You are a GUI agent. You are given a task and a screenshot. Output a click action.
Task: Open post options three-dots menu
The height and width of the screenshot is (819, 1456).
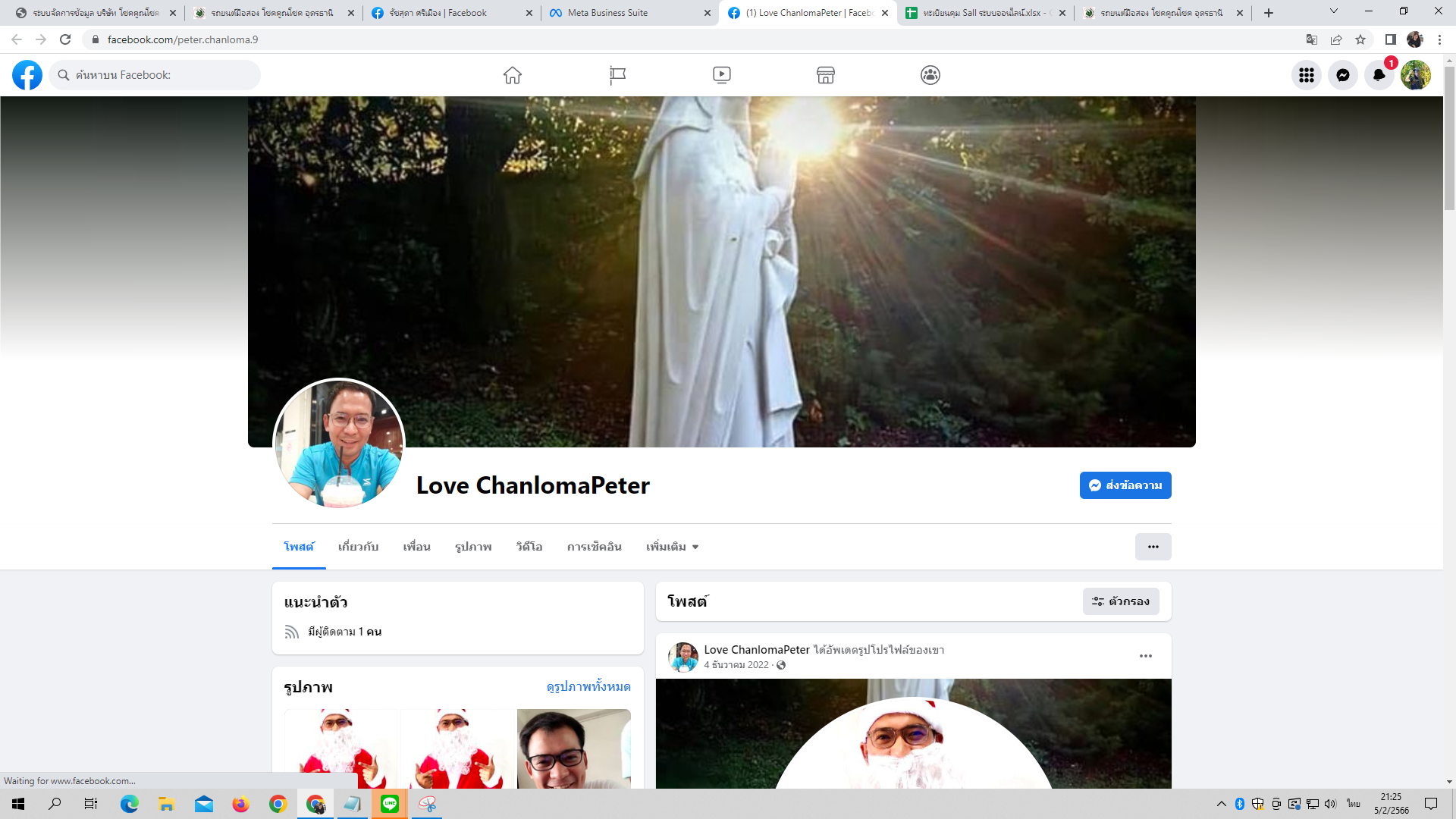pos(1145,656)
